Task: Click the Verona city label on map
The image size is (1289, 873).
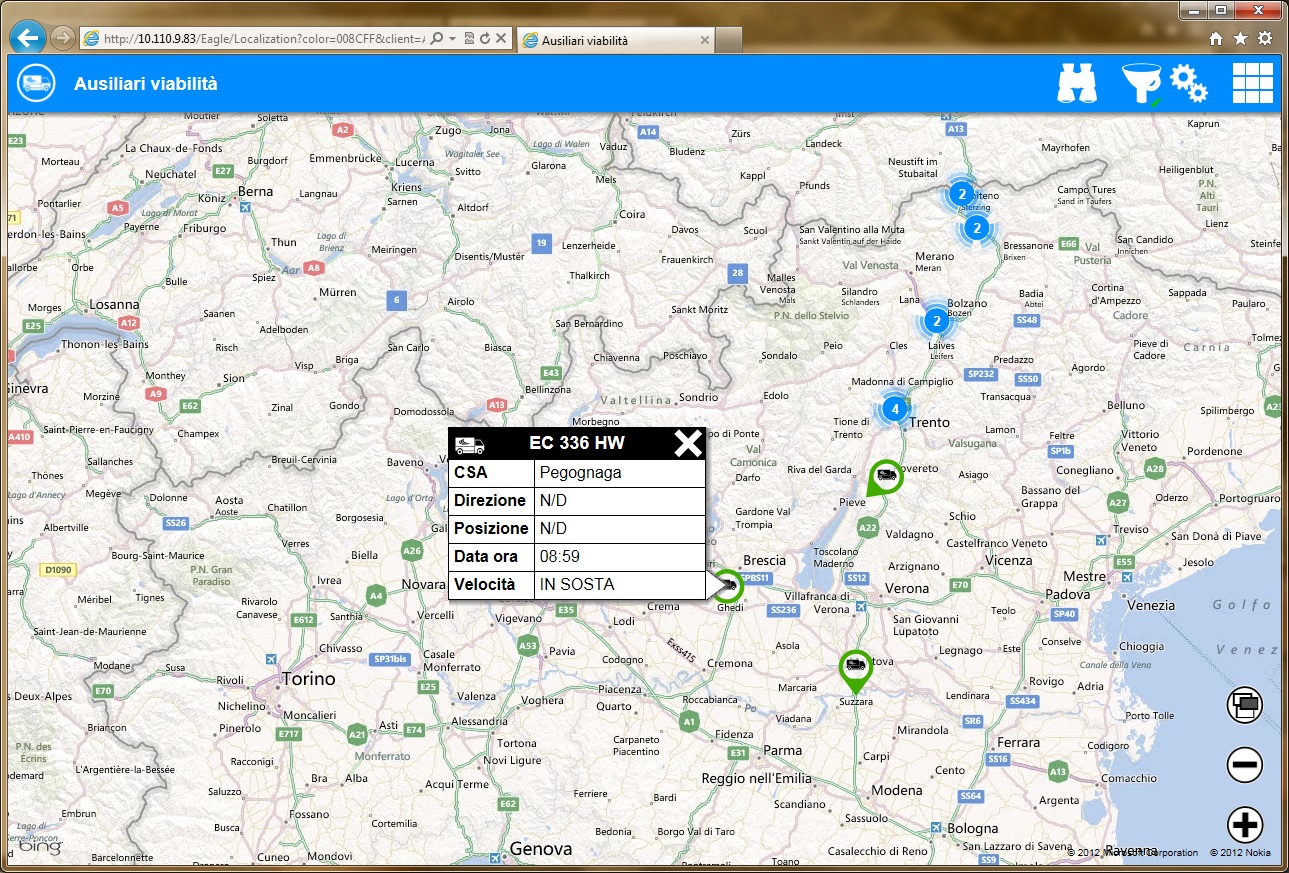Action: click(908, 588)
